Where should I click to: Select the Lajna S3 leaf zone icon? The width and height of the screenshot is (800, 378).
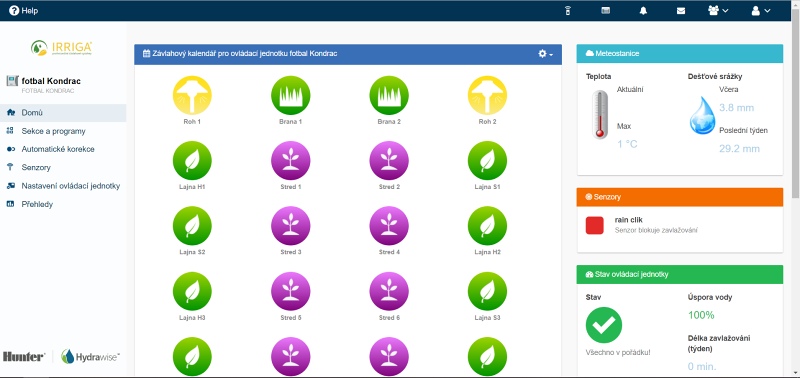click(487, 291)
